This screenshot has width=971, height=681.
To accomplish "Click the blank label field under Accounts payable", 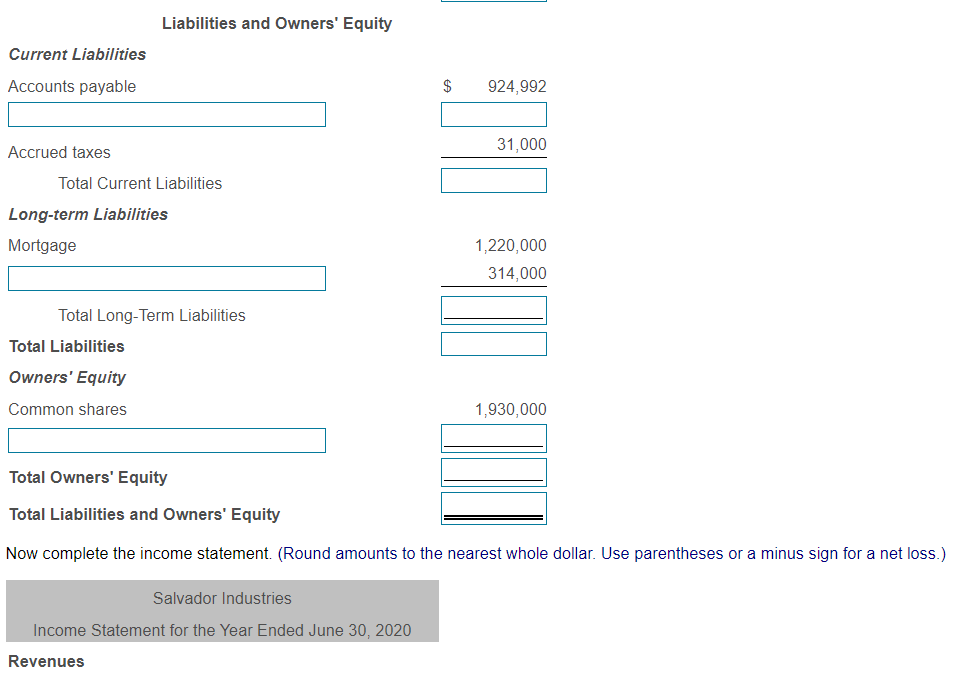I will tap(166, 114).
